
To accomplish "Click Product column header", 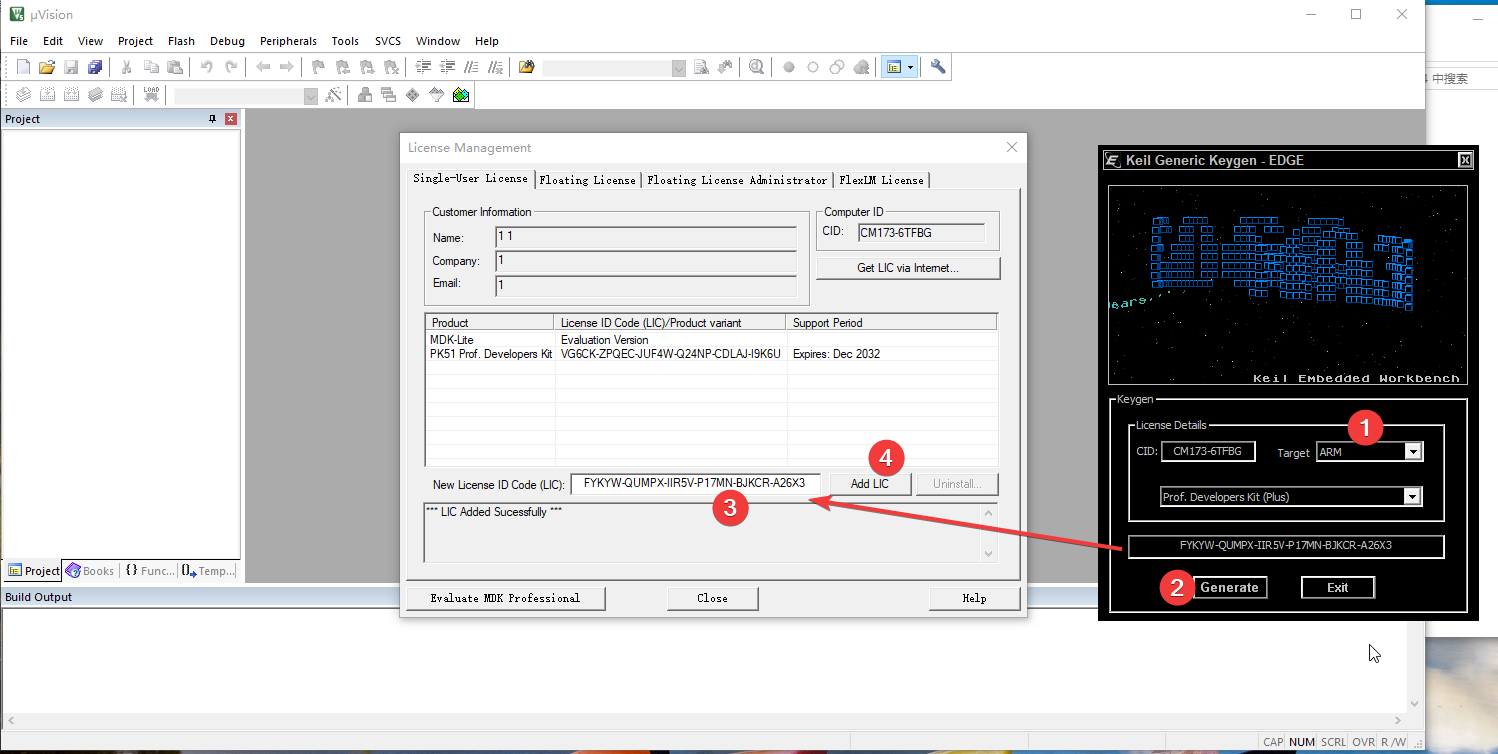I will coord(490,323).
